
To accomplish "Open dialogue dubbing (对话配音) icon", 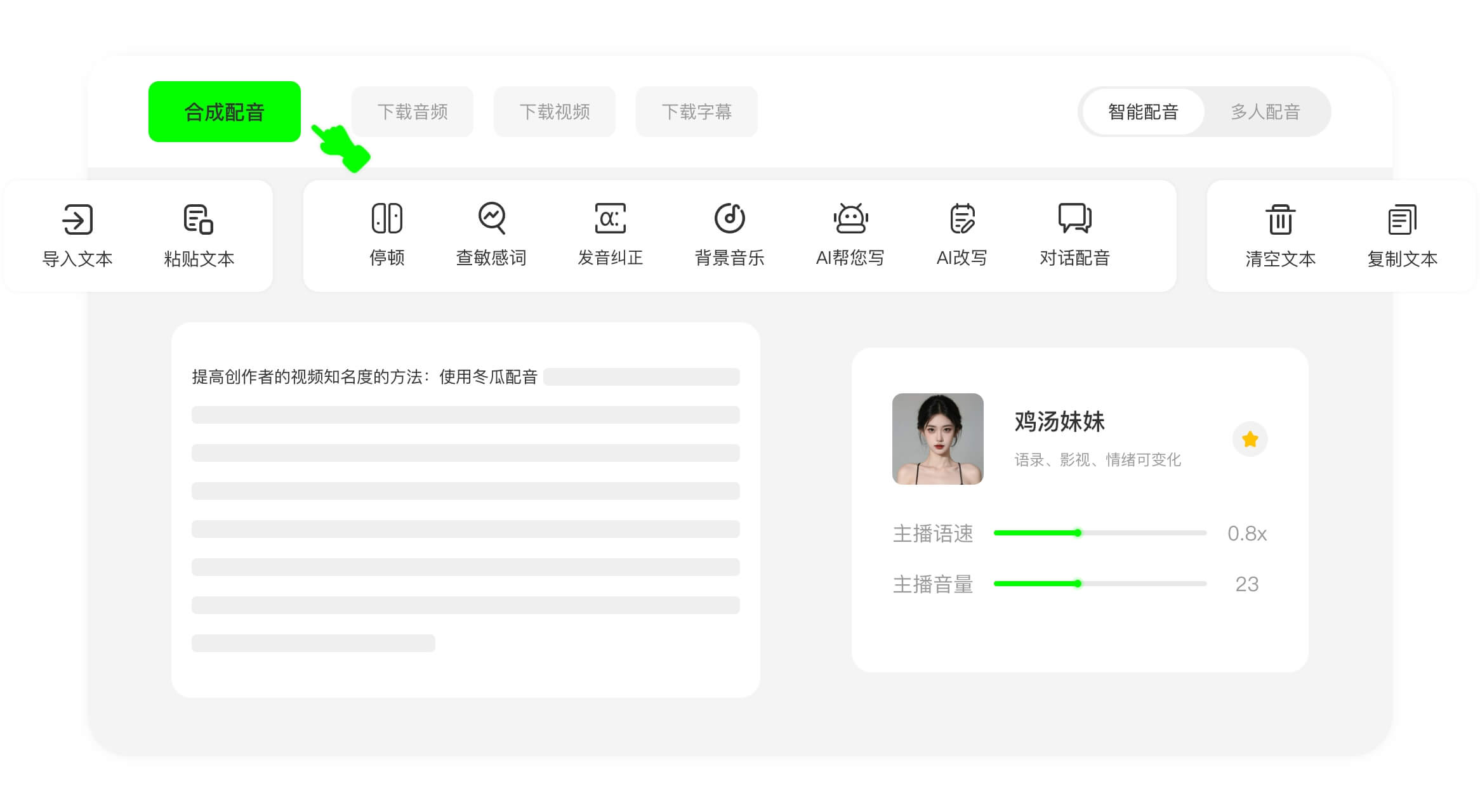I will 1074,218.
